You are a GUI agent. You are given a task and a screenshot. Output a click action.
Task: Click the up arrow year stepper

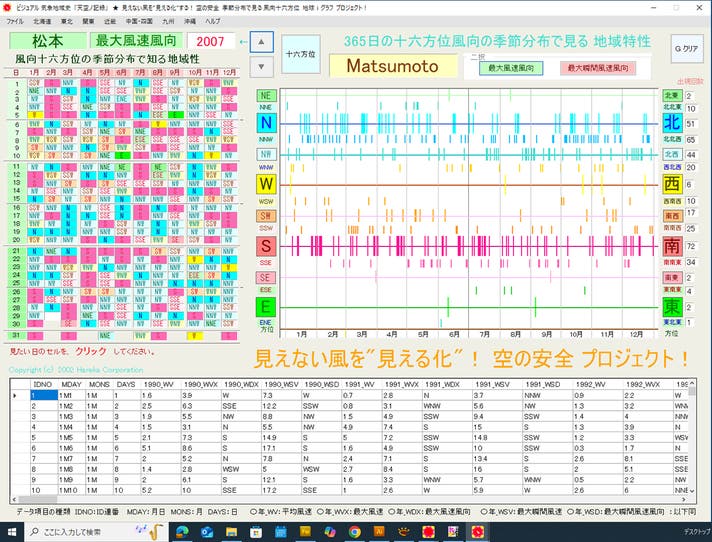point(260,42)
